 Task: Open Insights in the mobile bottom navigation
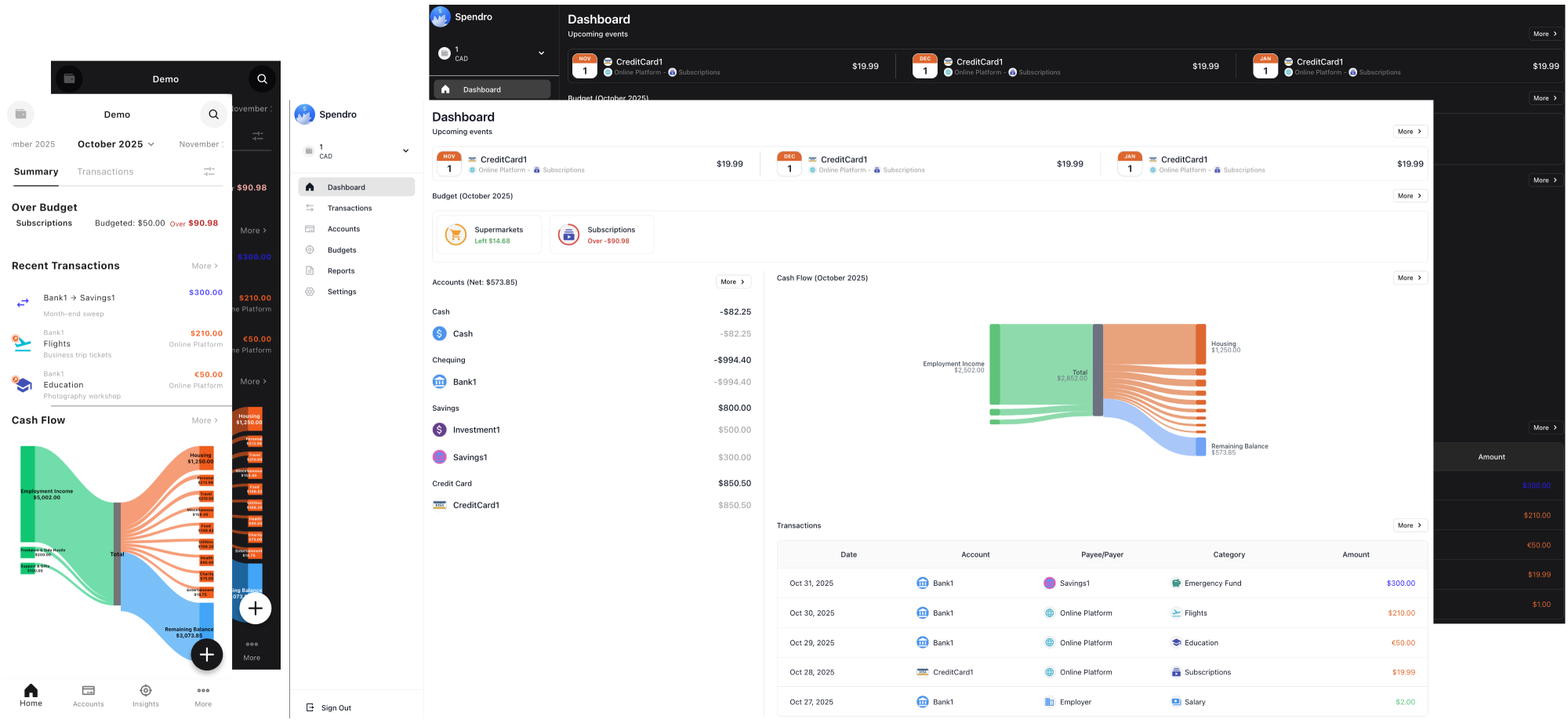[146, 695]
